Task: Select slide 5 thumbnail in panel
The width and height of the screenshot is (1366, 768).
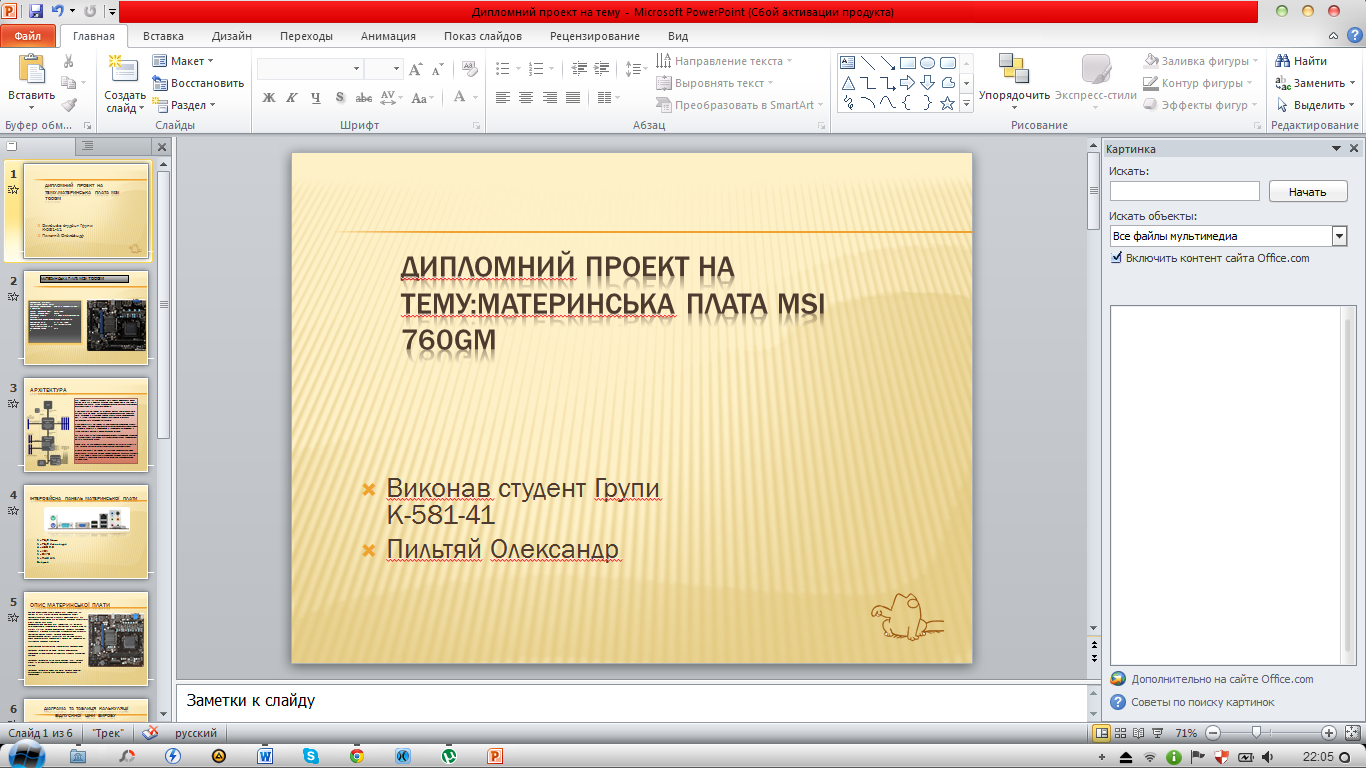Action: pyautogui.click(x=86, y=638)
